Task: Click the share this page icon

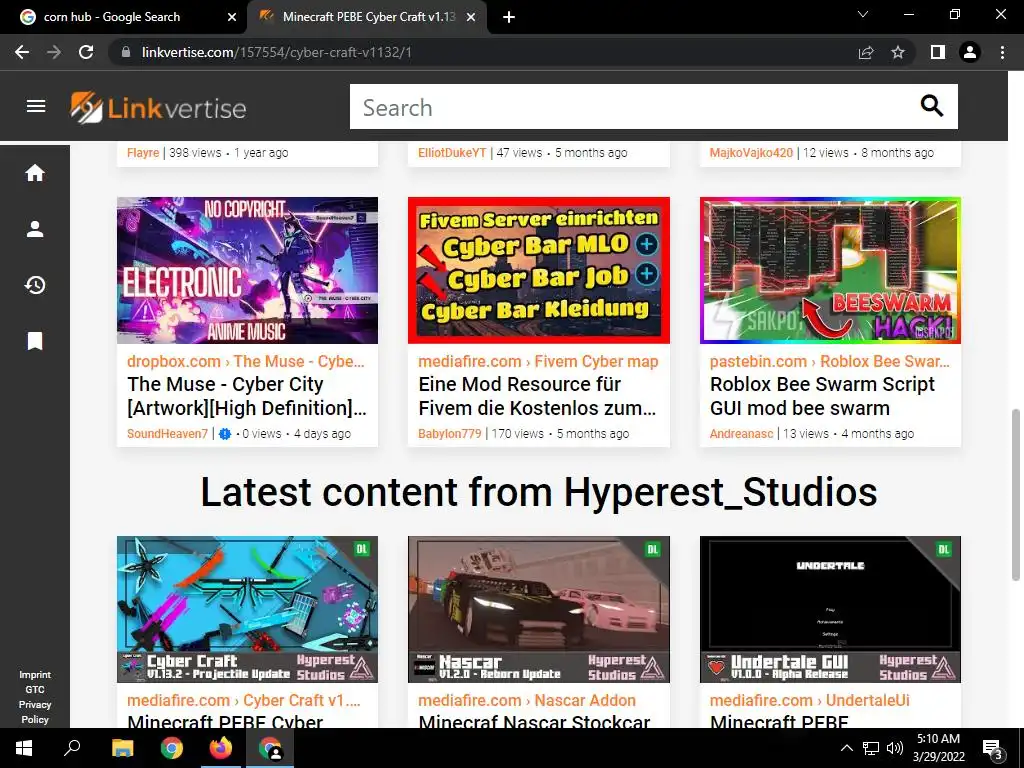Action: click(x=866, y=52)
